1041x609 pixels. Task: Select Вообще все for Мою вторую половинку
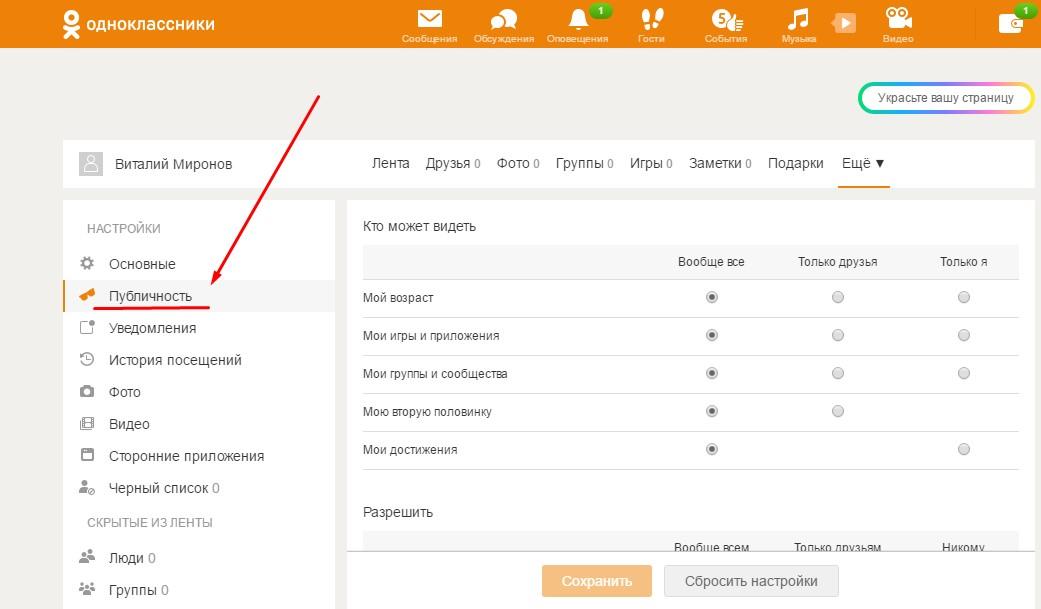[712, 411]
